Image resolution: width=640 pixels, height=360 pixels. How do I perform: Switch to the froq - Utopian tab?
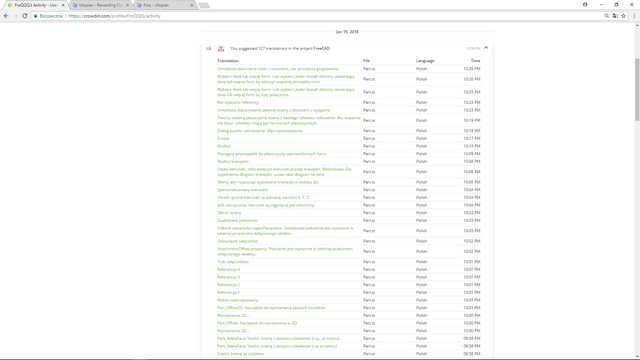[x=164, y=5]
